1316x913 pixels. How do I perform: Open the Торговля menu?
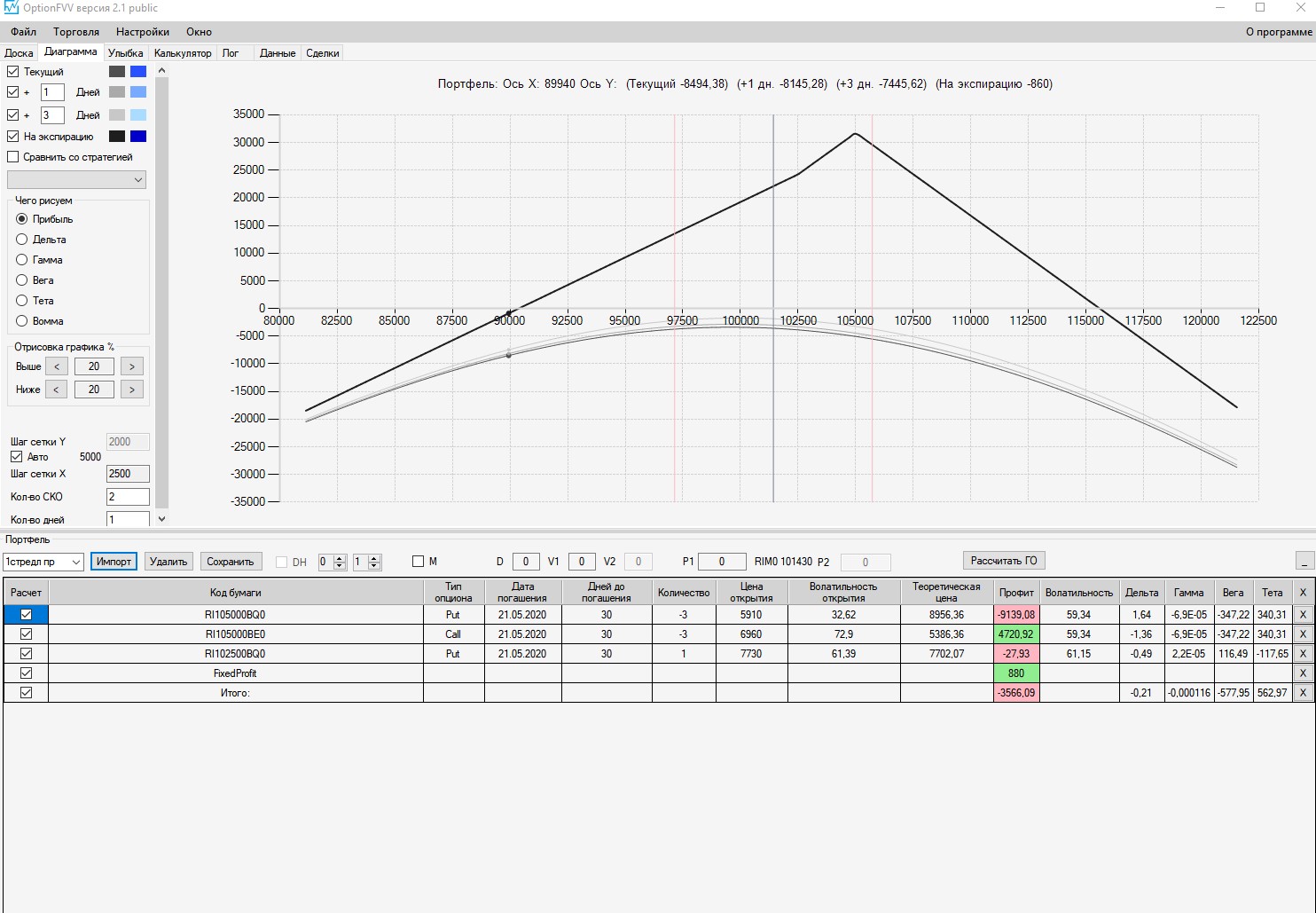click(x=76, y=32)
